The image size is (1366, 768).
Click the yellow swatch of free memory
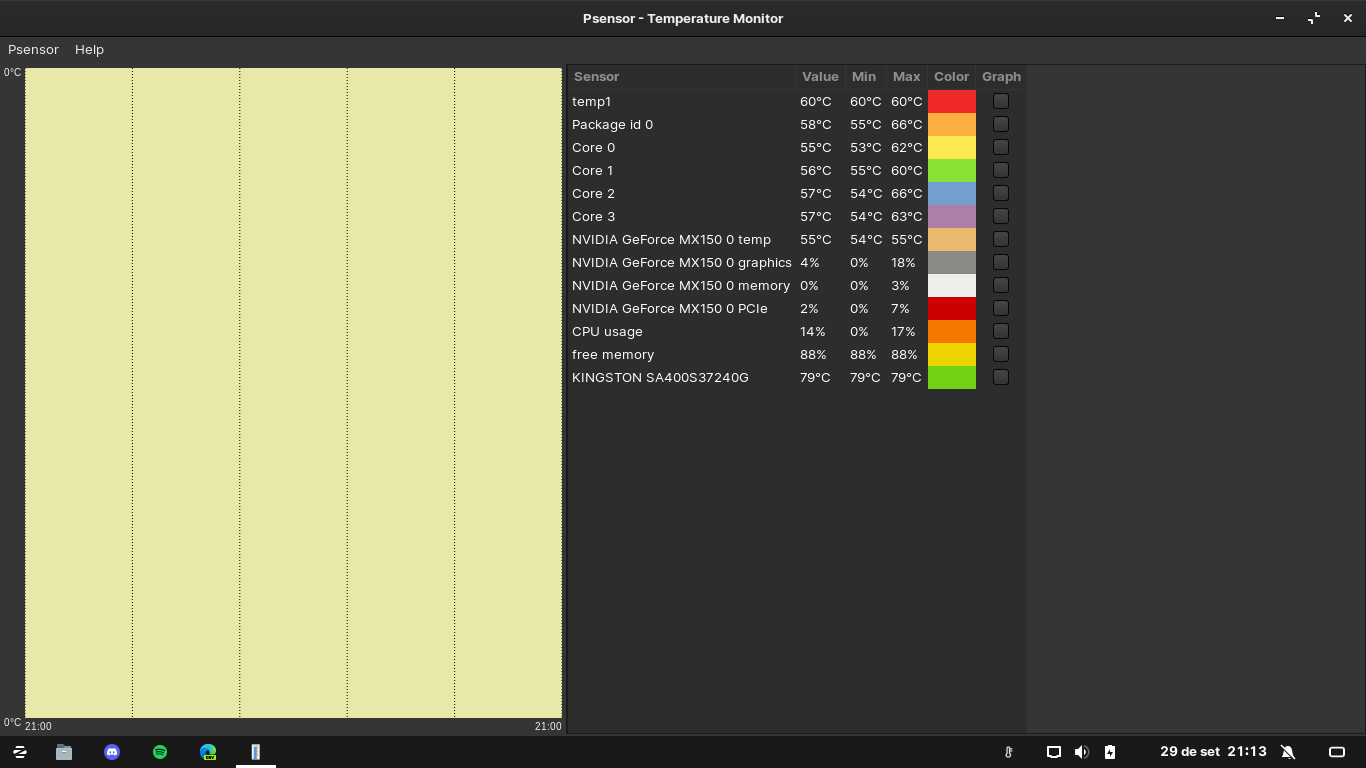[x=952, y=354]
